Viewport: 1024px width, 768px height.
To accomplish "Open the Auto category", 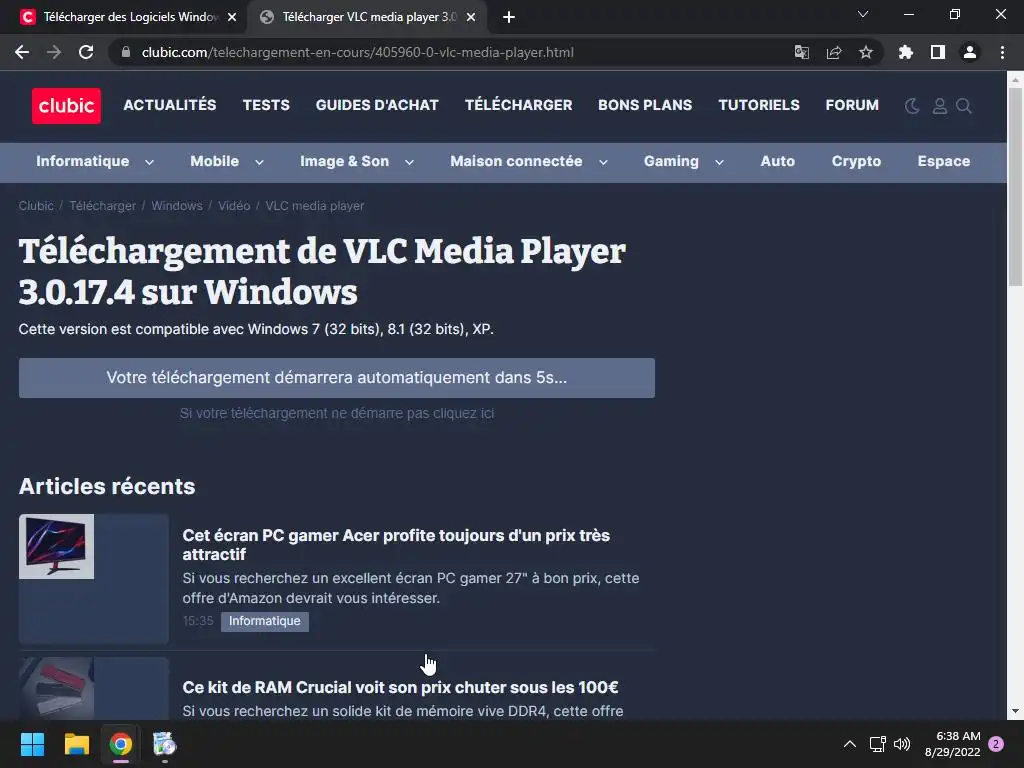I will (x=777, y=161).
